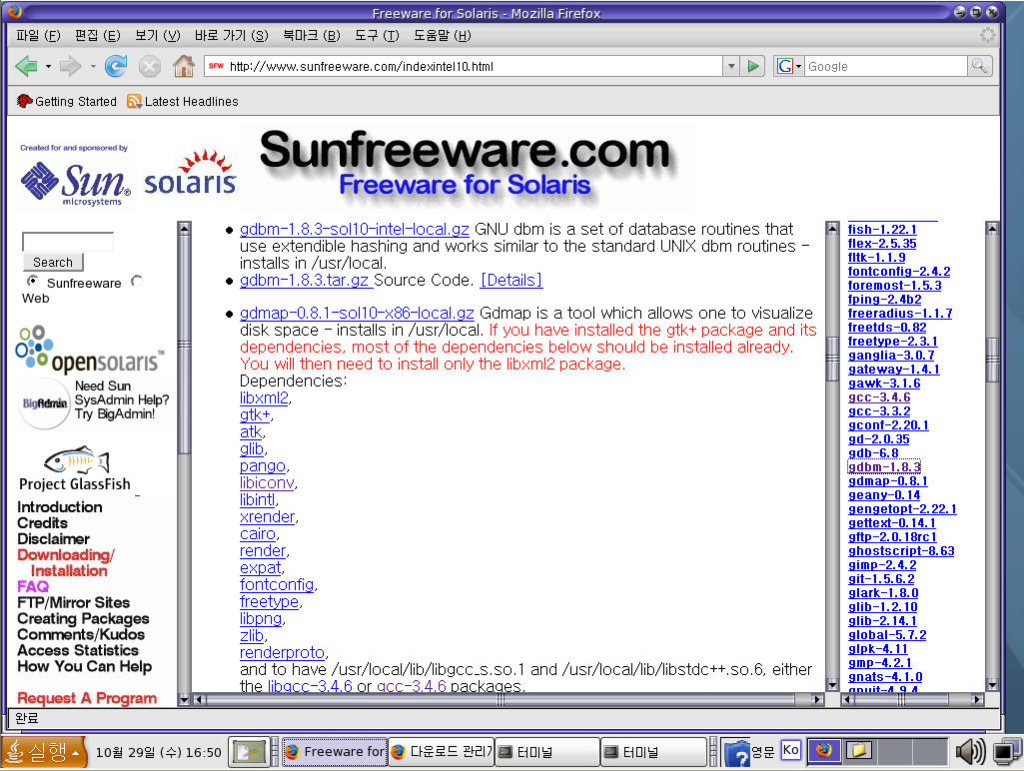Open the address bar URL history dropdown
1024x771 pixels.
(x=731, y=66)
